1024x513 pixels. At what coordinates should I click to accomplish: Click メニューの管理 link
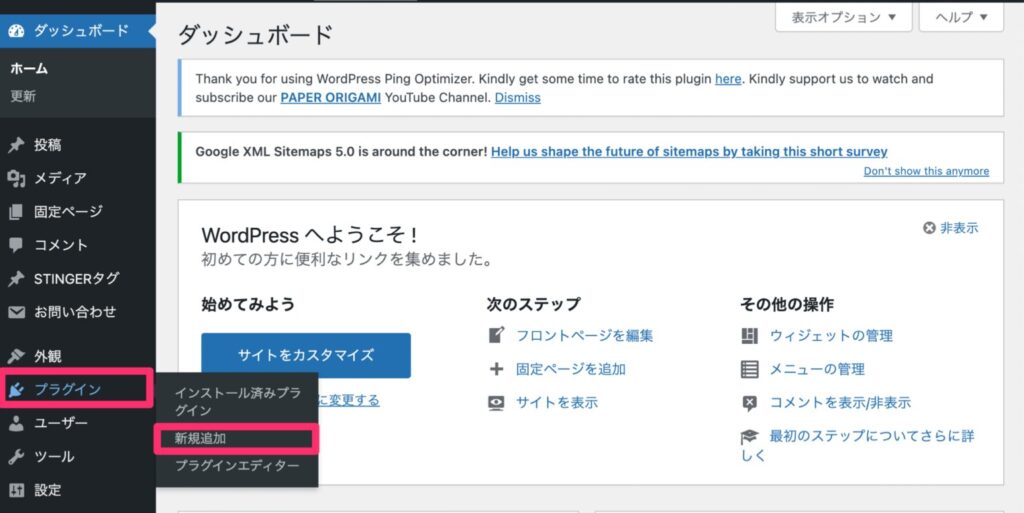pyautogui.click(x=817, y=369)
